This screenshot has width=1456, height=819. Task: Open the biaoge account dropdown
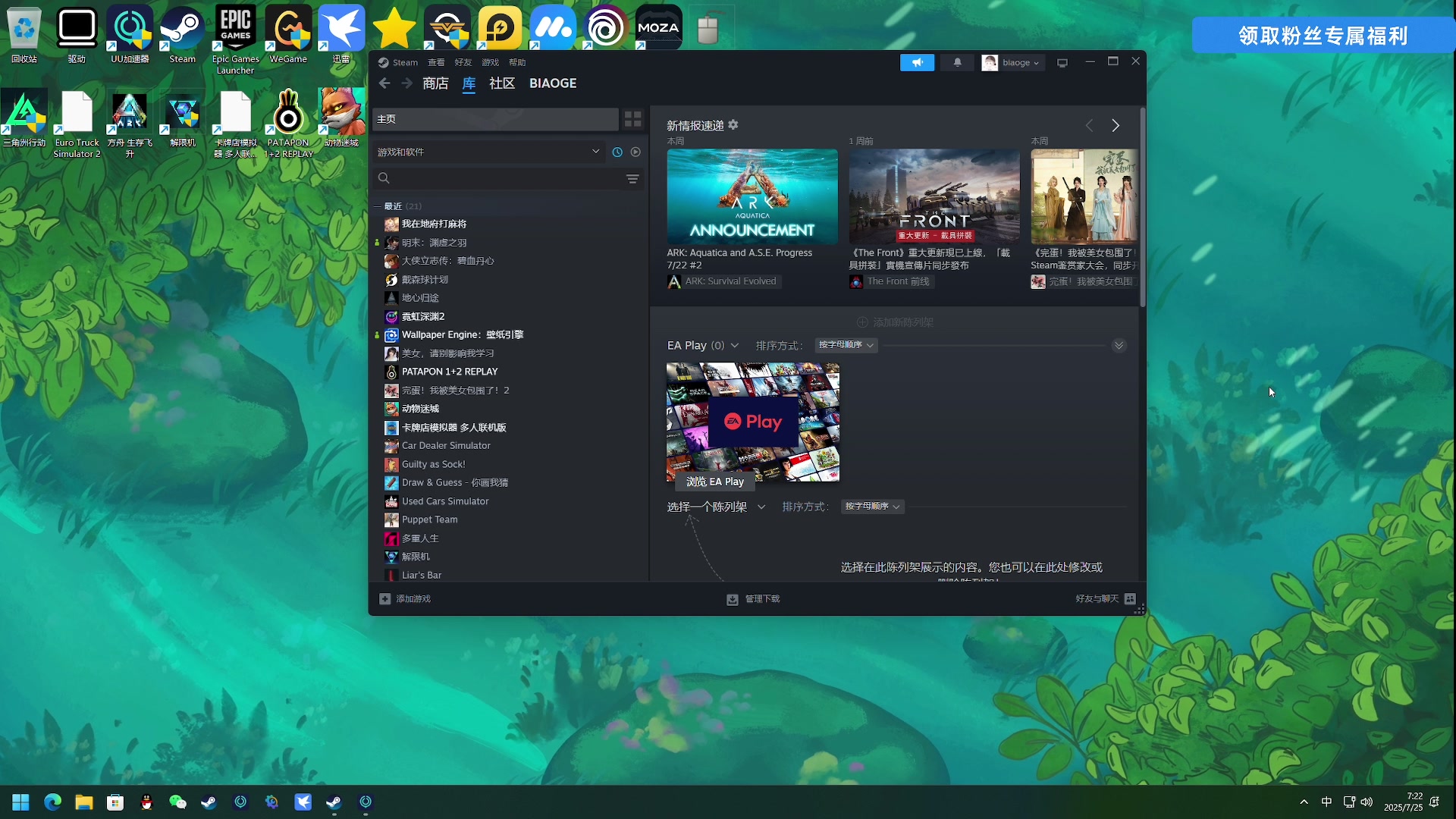[x=1012, y=63]
